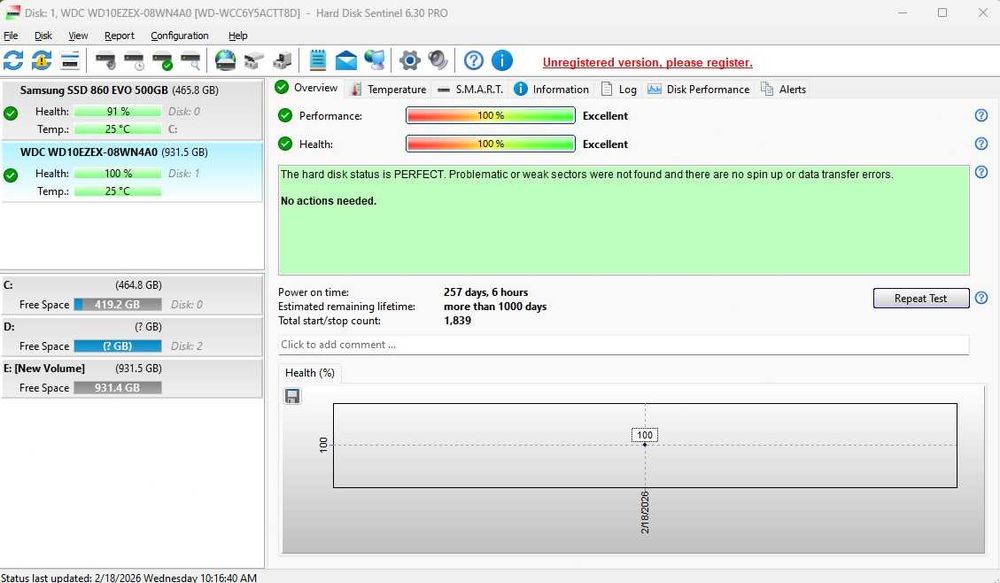Click the drive and devices toolbar icon
Screen dimensions: 1000x583
click(282, 61)
